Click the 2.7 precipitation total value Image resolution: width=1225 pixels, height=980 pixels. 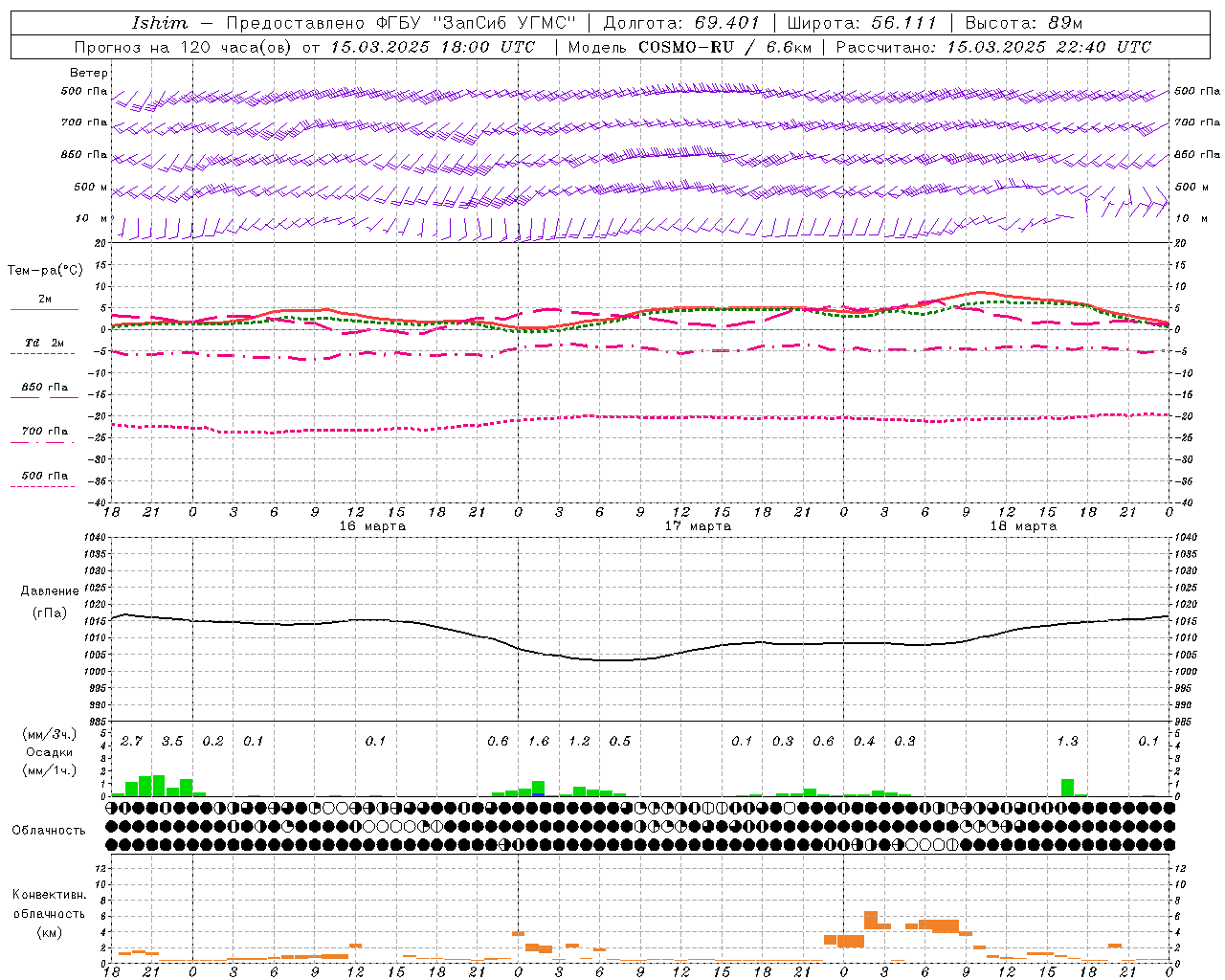[131, 742]
